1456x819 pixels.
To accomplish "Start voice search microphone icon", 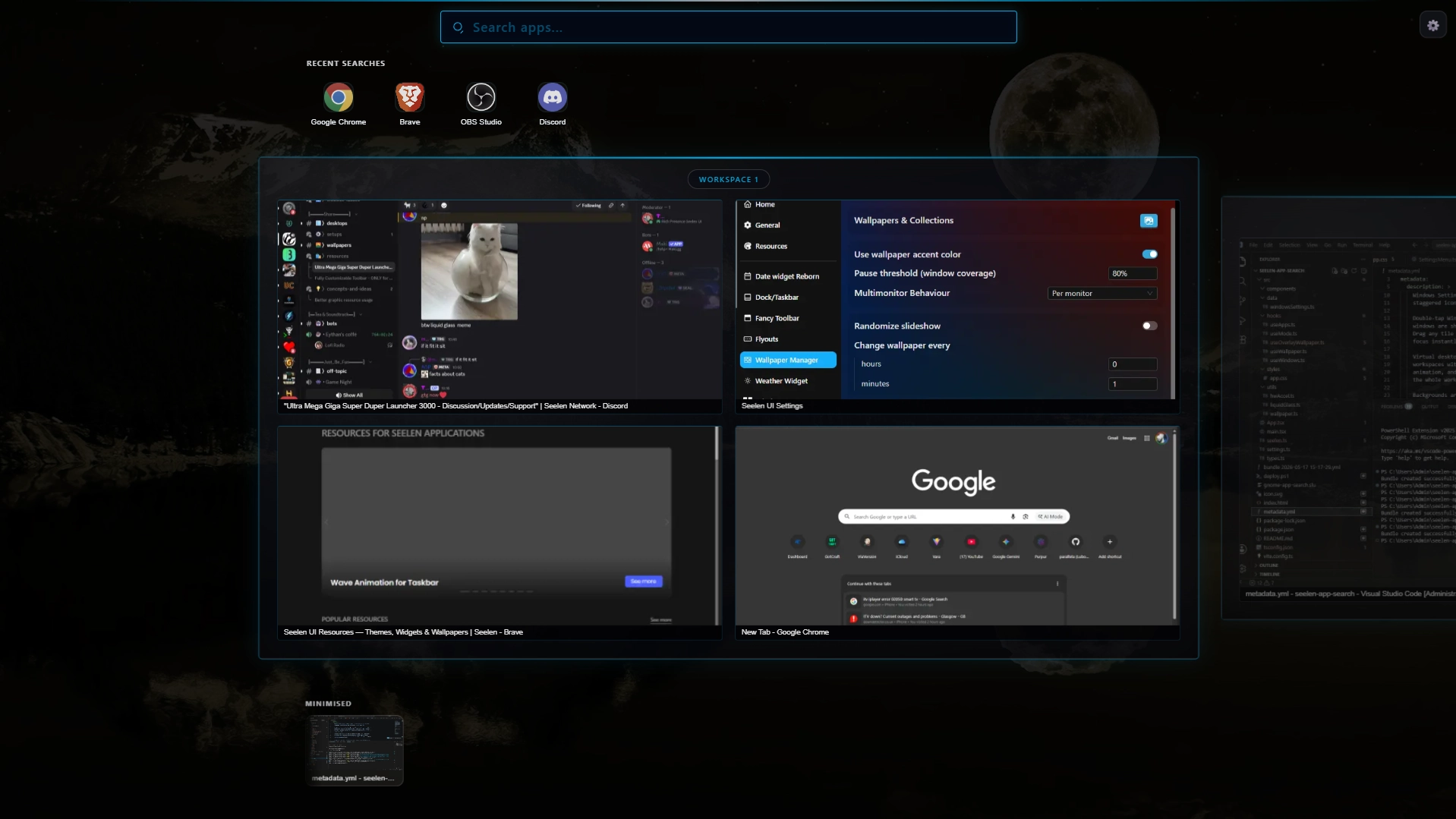I will click(1012, 517).
